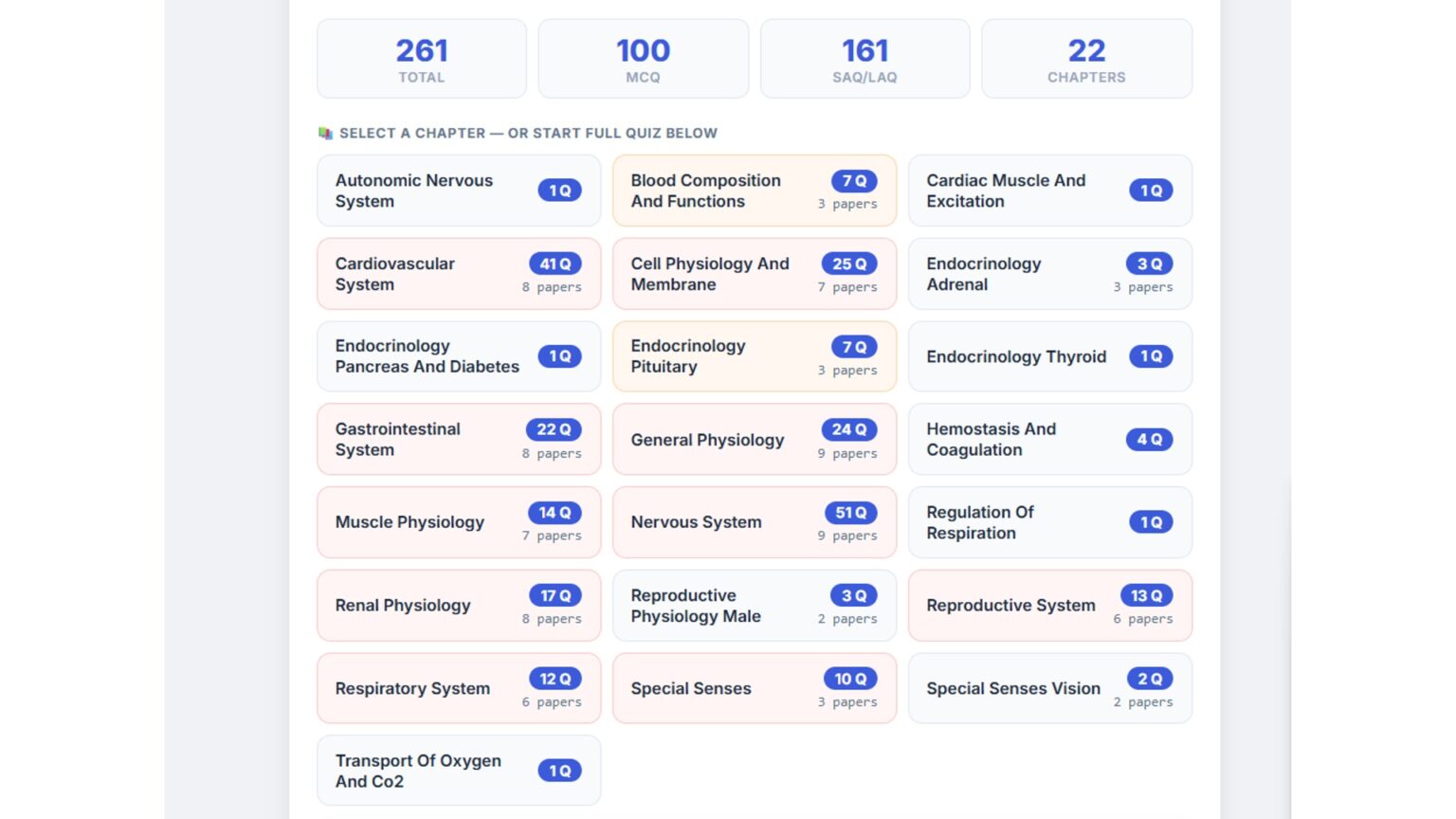Open Cardiac Muscle And Excitation chapter

[x=1050, y=191]
